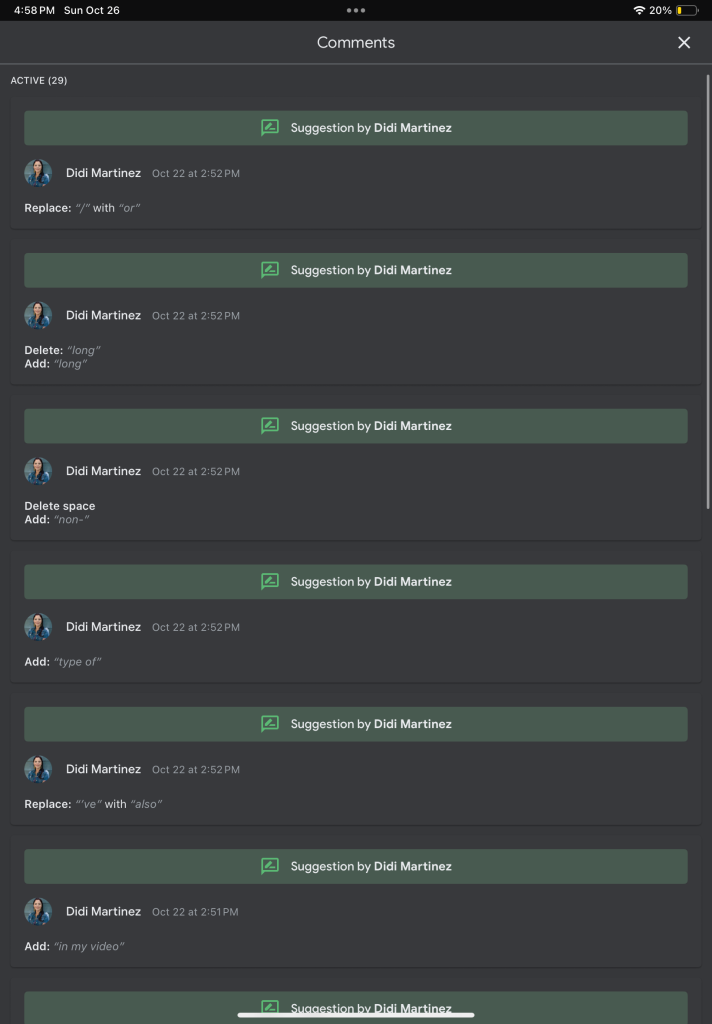Tap suggestion icon above "'ve with also" comment
The image size is (712, 1024).
pyautogui.click(x=270, y=724)
